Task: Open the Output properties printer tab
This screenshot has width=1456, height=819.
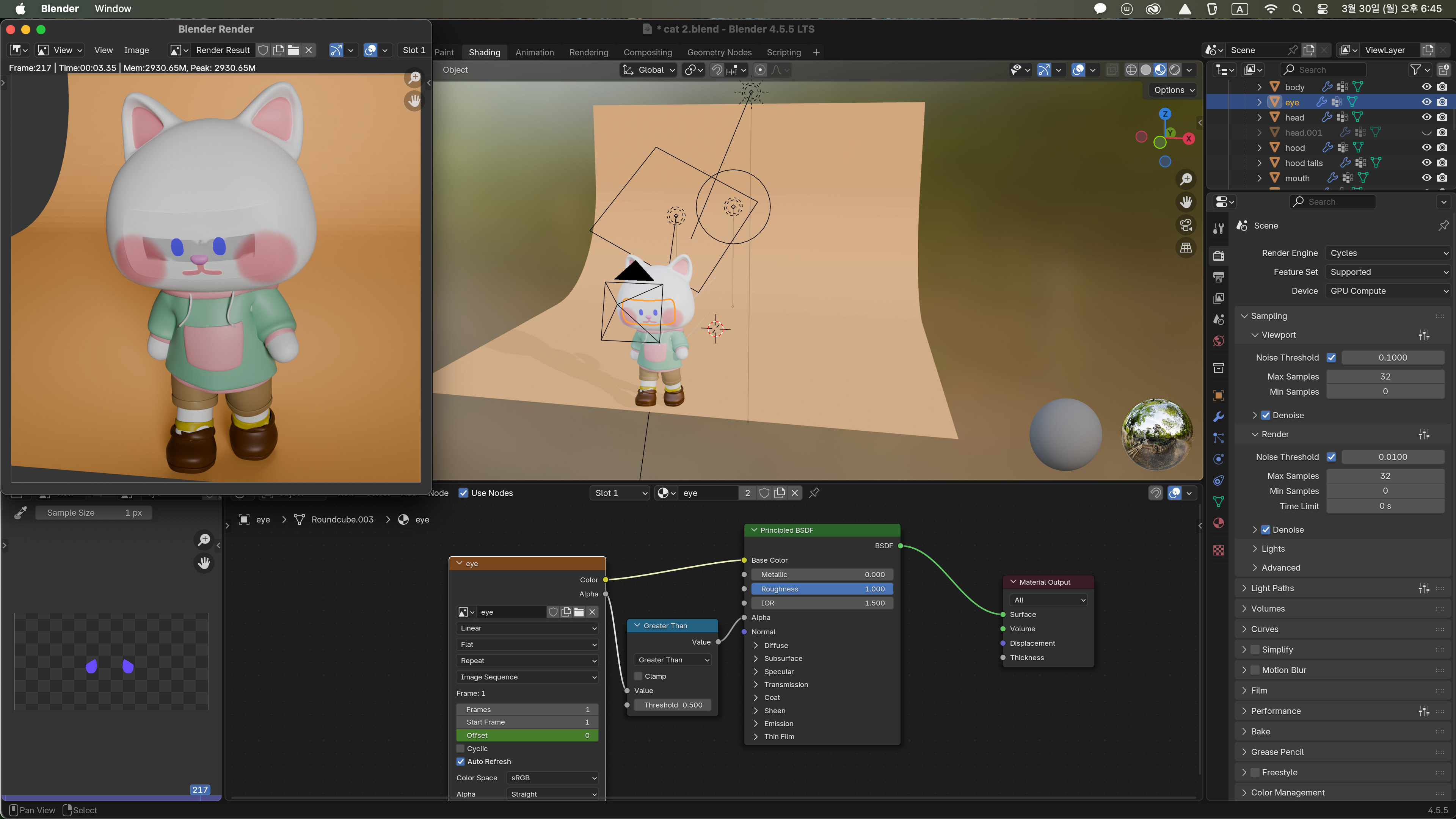Action: coord(1219,277)
